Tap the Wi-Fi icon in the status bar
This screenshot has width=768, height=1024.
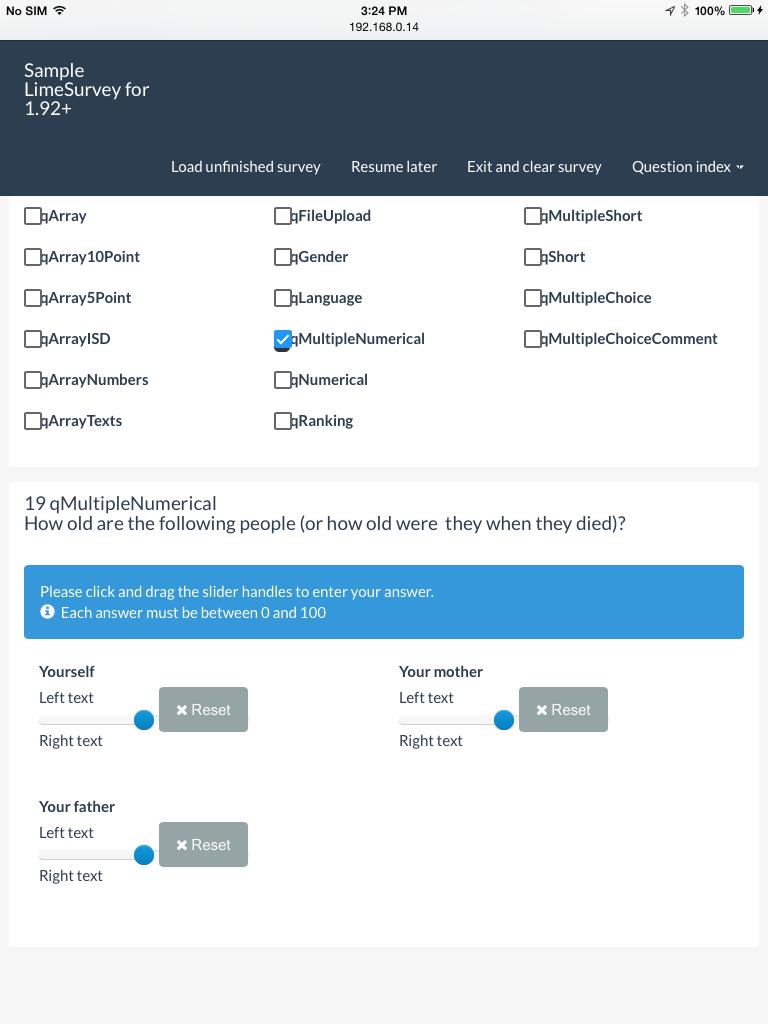tap(59, 10)
